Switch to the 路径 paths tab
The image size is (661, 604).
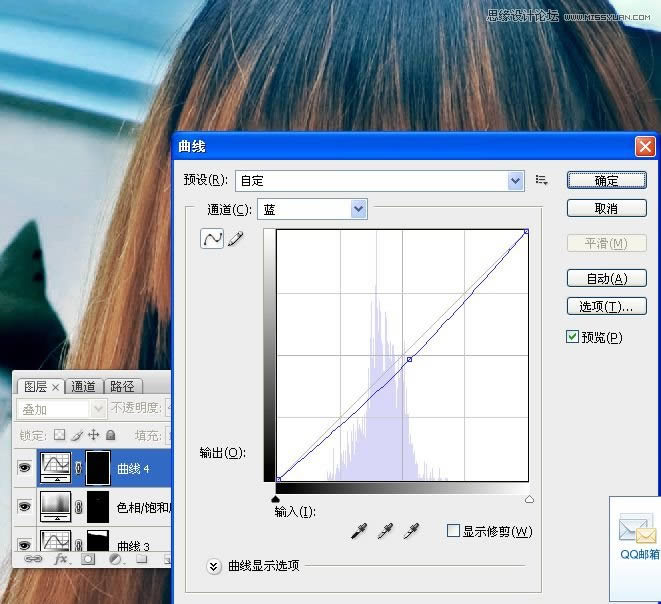[122, 386]
